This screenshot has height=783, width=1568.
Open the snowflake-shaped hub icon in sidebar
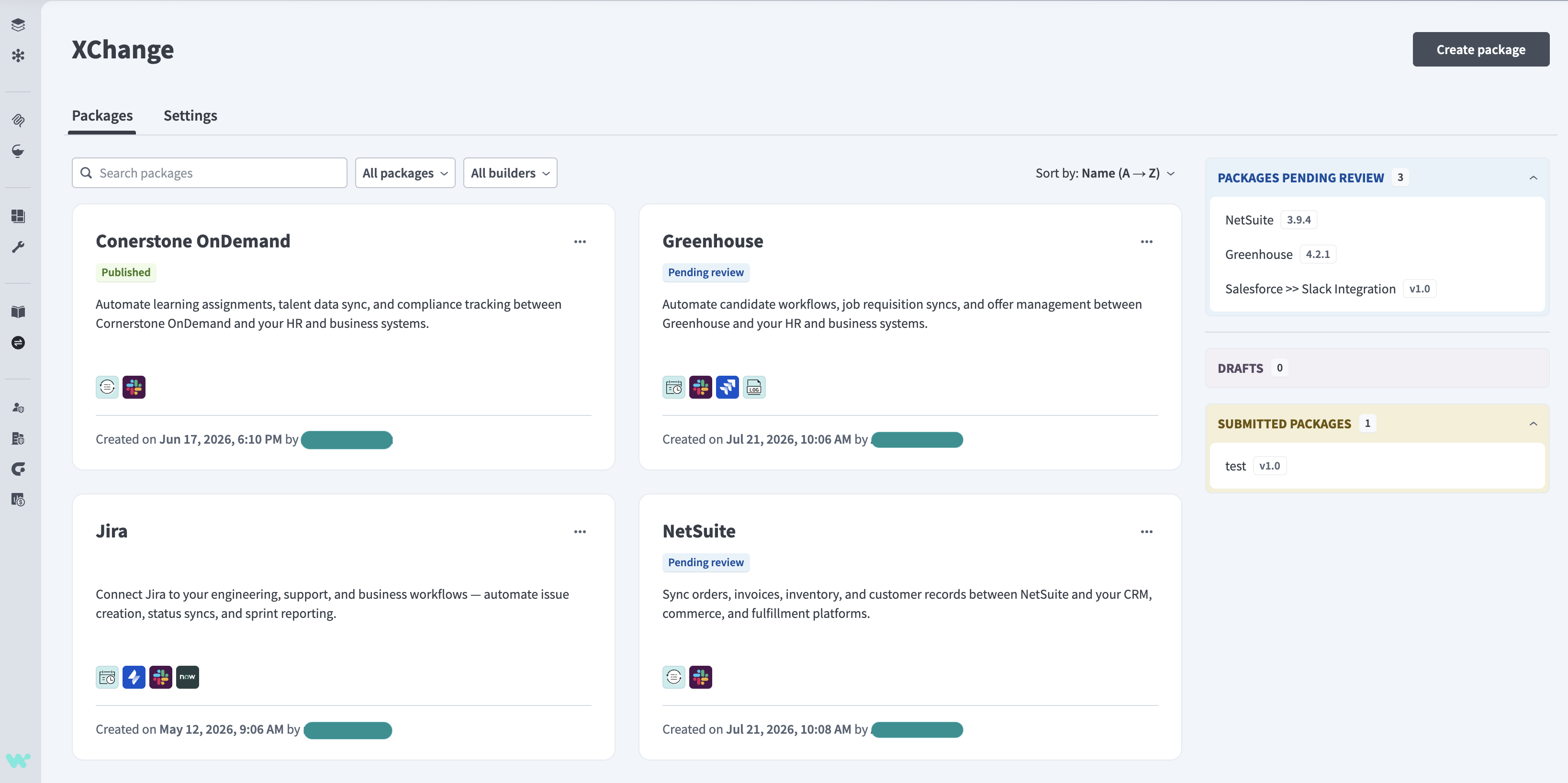pyautogui.click(x=18, y=56)
